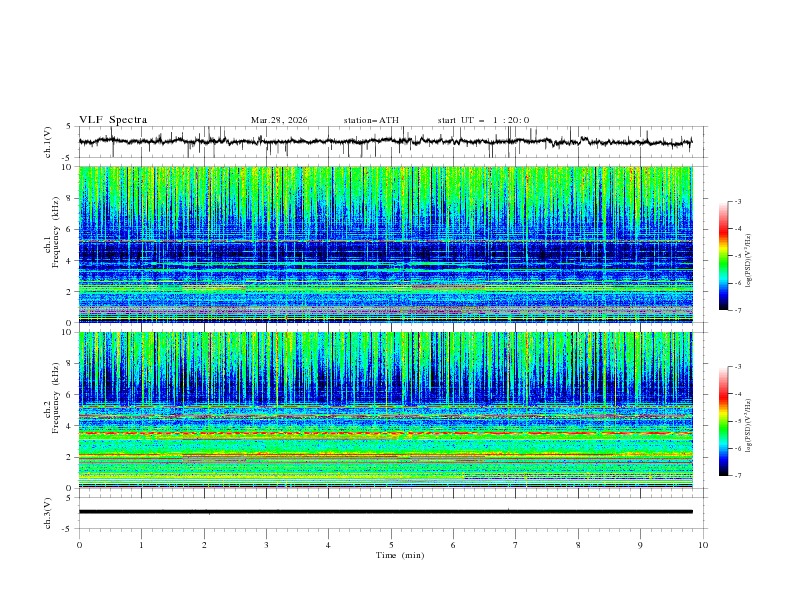Image resolution: width=792 pixels, height=612 pixels.
Task: Click the ch.1 spectrogram panel
Action: tap(385, 244)
